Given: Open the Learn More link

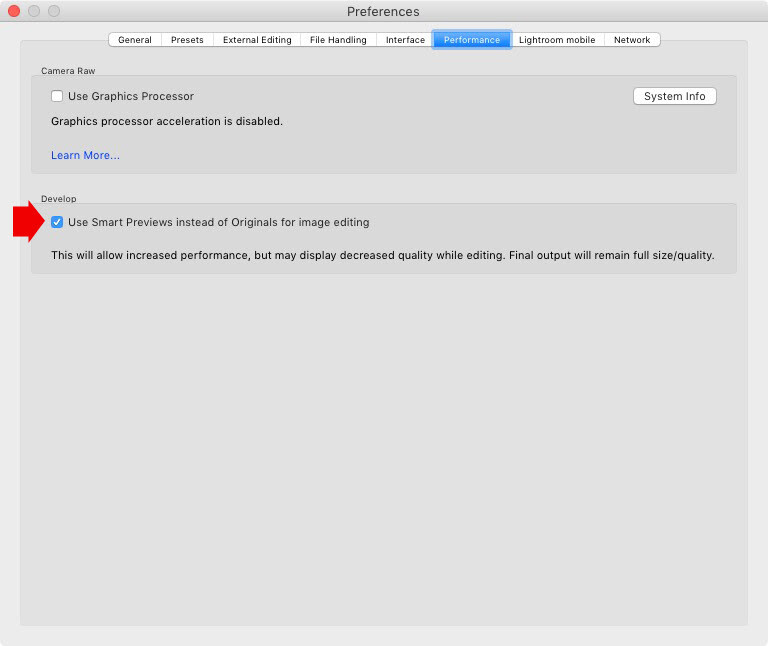Looking at the screenshot, I should click(85, 155).
